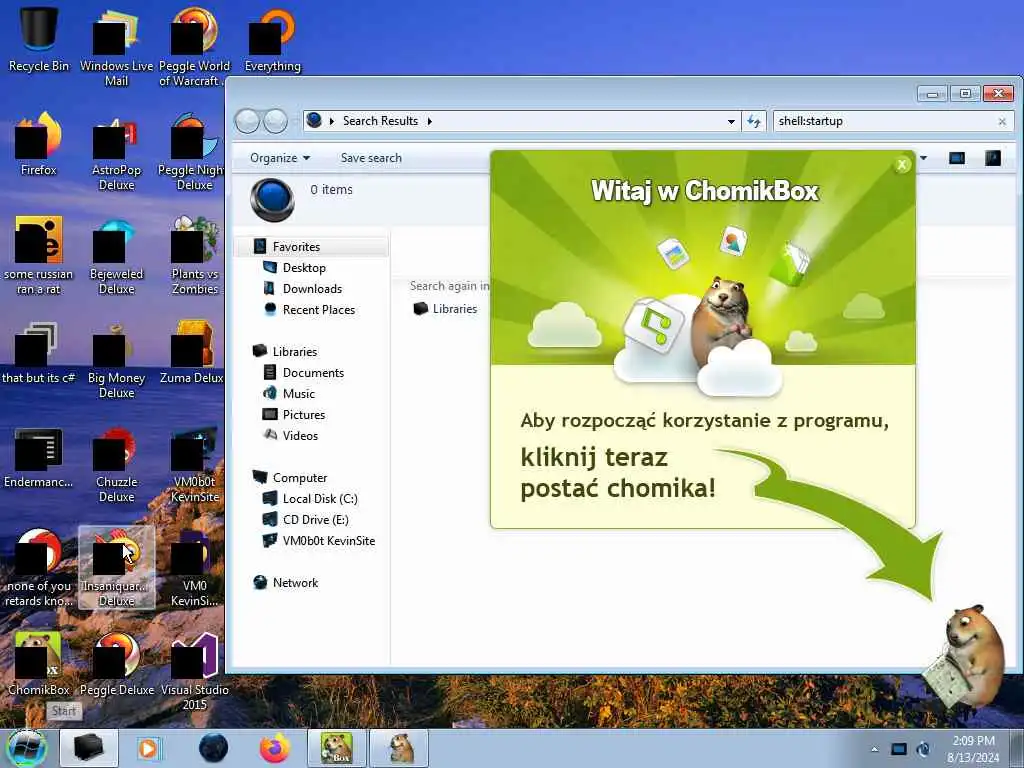This screenshot has height=768, width=1024.
Task: Launch Chuzzle Deluxe desktop icon
Action: tap(116, 464)
